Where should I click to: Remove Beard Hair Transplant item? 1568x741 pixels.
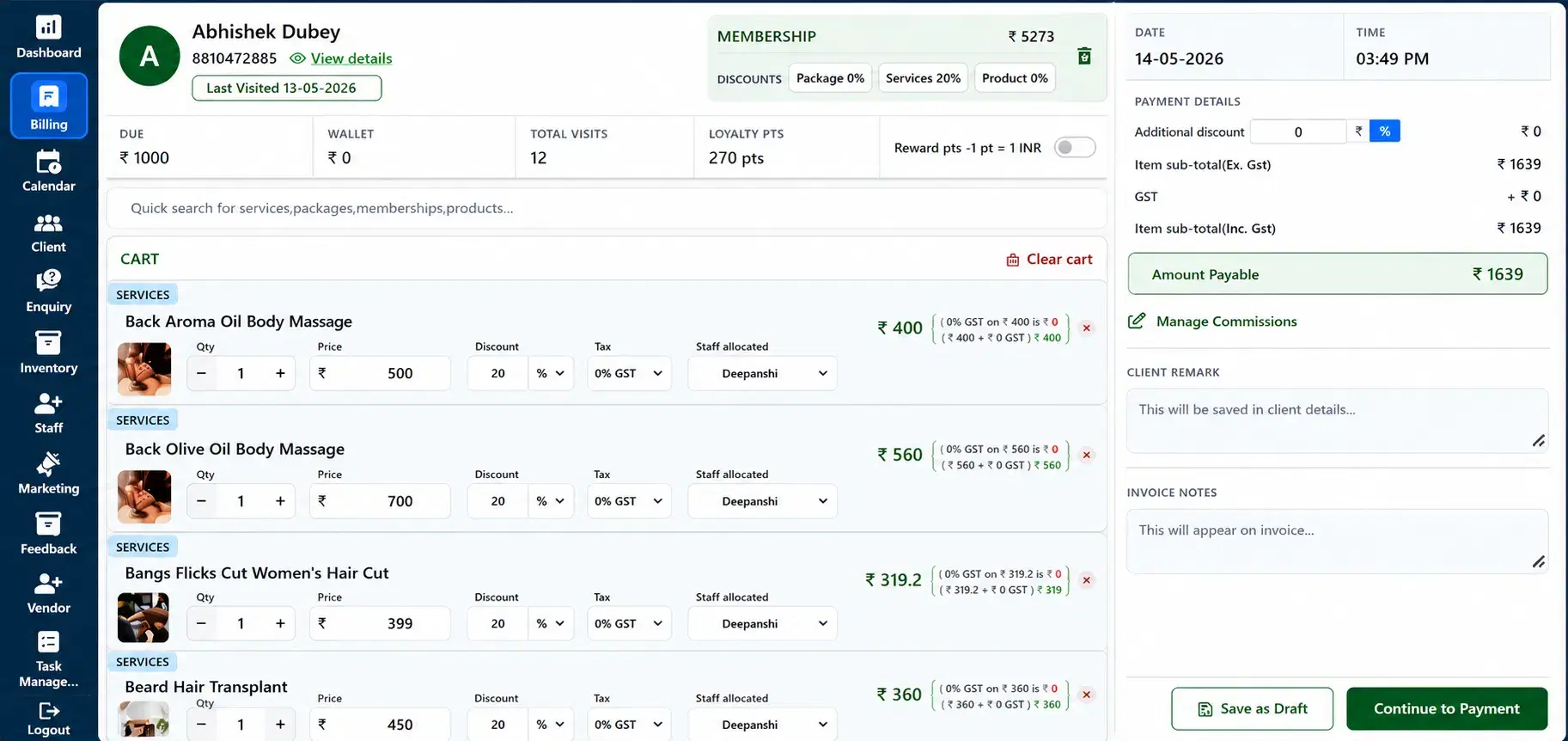1087,695
